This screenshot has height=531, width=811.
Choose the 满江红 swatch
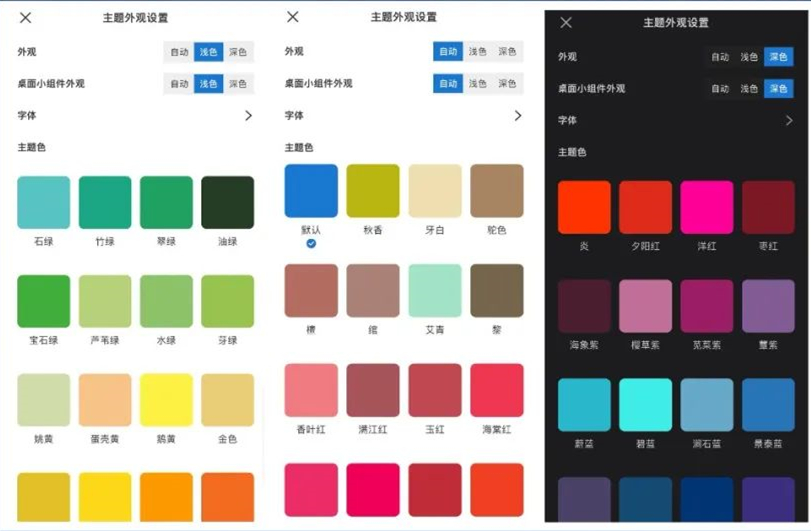coord(373,390)
